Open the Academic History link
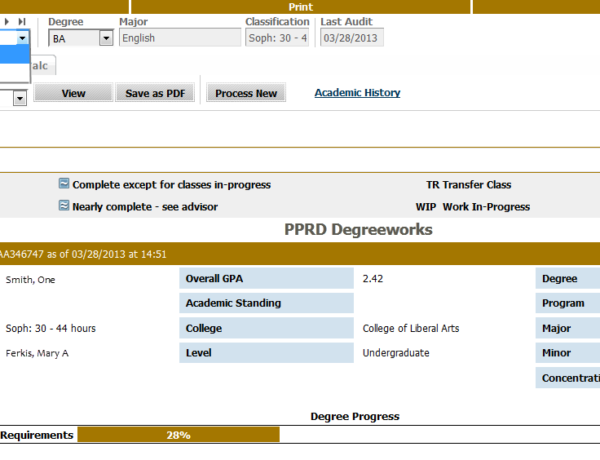 click(x=357, y=93)
